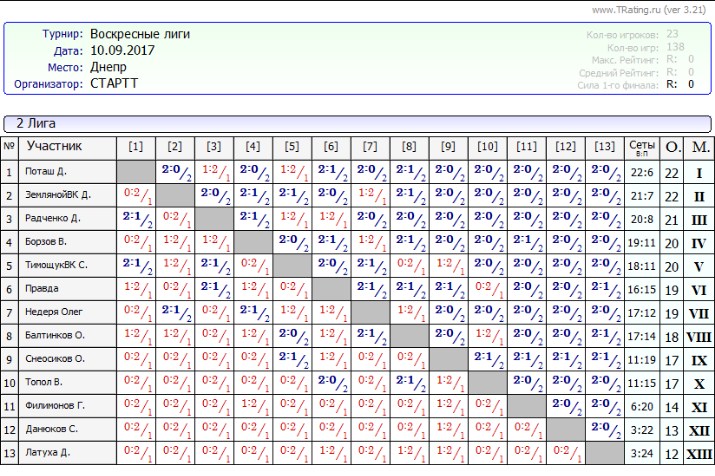Viewport: 715px width, 476px height.
Task: Click the place ranking I for Поташ
Action: [x=699, y=172]
